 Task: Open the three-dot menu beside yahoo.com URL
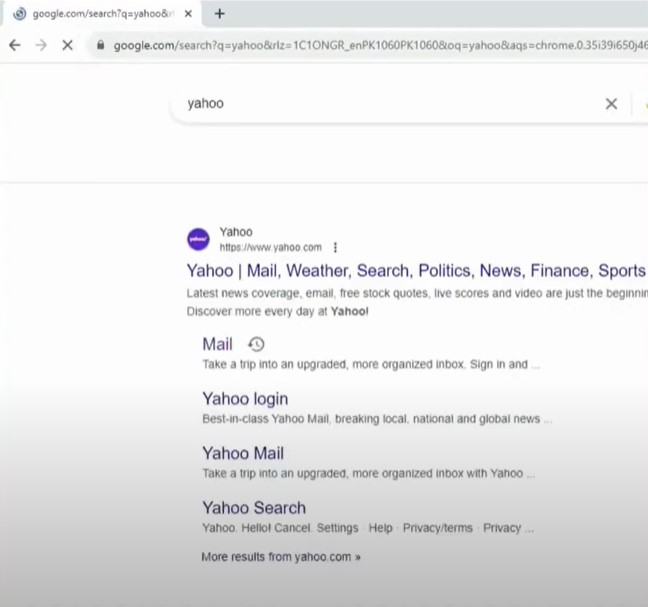click(x=335, y=248)
